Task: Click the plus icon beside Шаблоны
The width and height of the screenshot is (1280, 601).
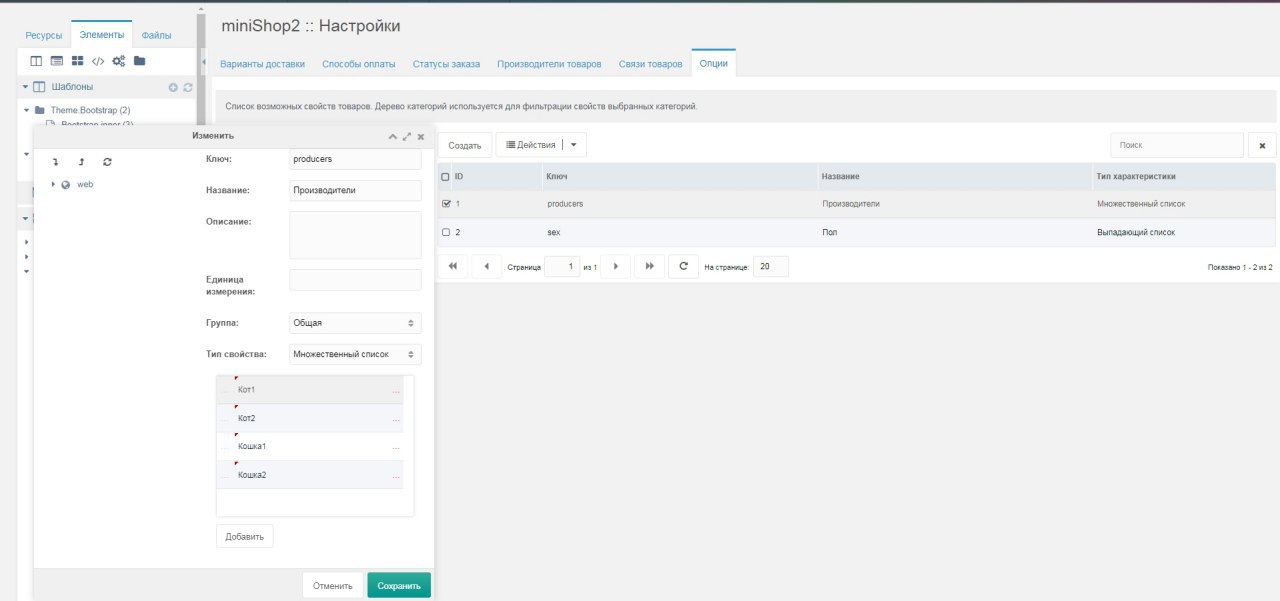Action: (173, 88)
